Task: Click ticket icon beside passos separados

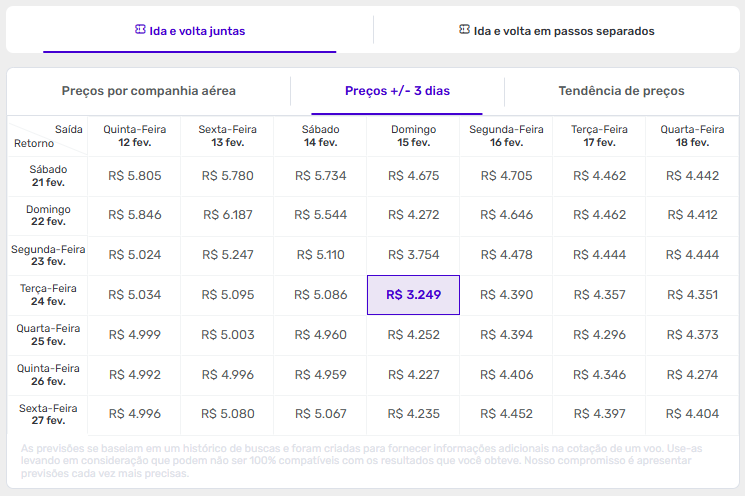Action: [x=464, y=30]
